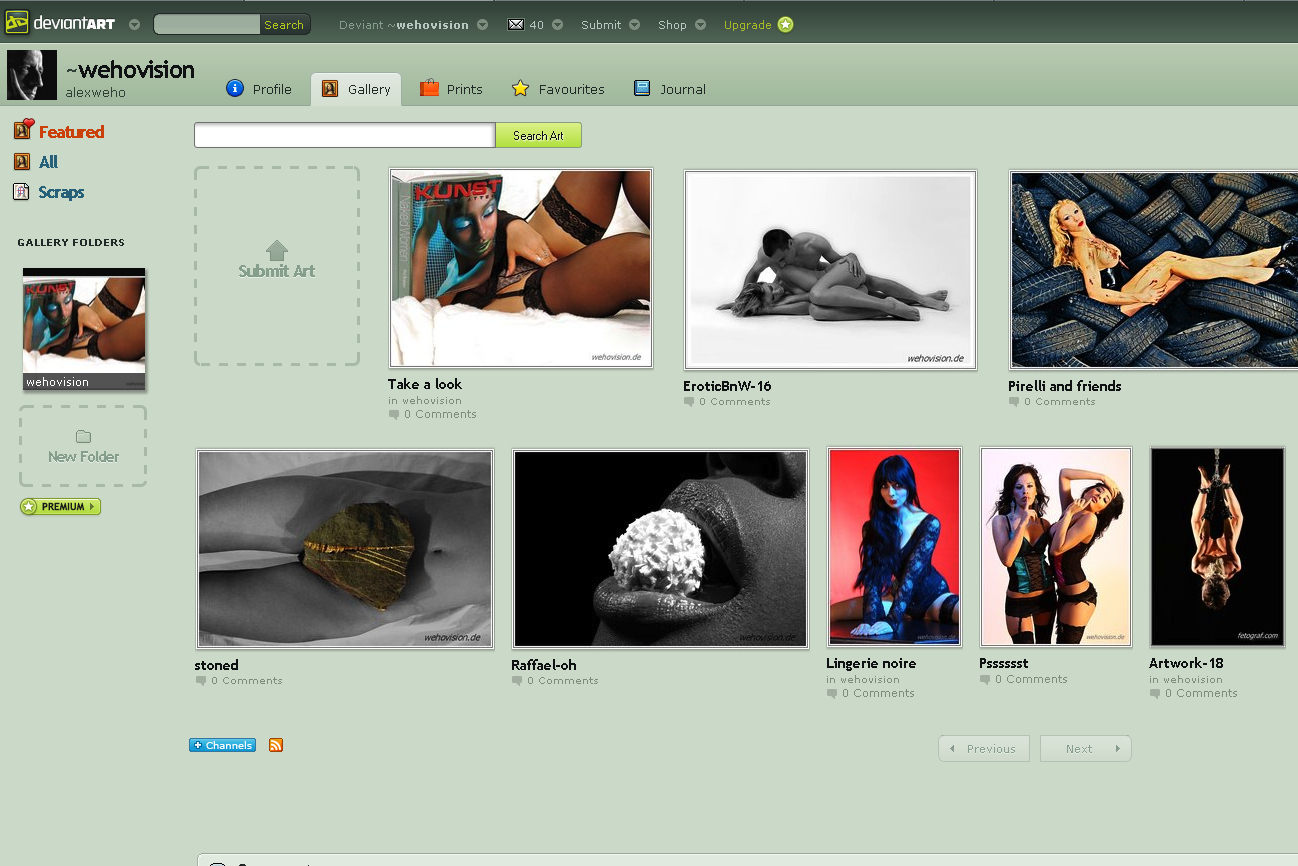The height and width of the screenshot is (866, 1298).
Task: Click the Next page button
Action: [1085, 749]
